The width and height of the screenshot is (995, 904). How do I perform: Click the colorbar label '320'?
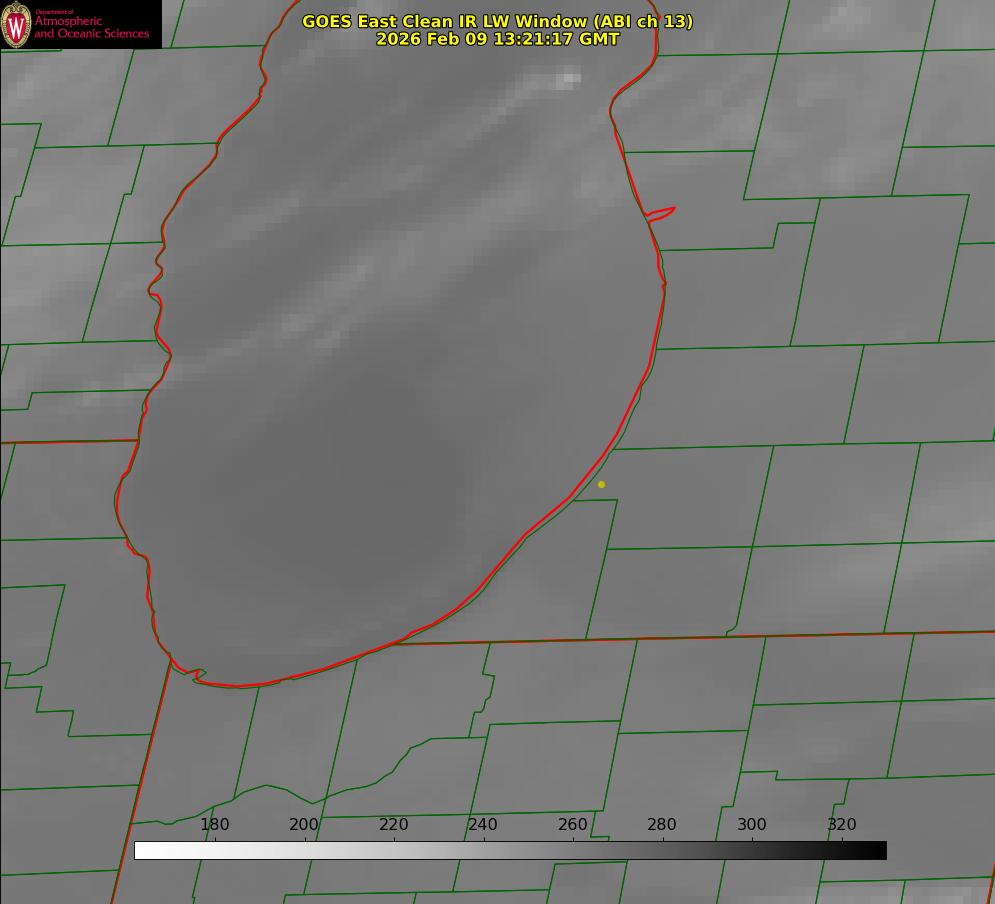click(842, 824)
